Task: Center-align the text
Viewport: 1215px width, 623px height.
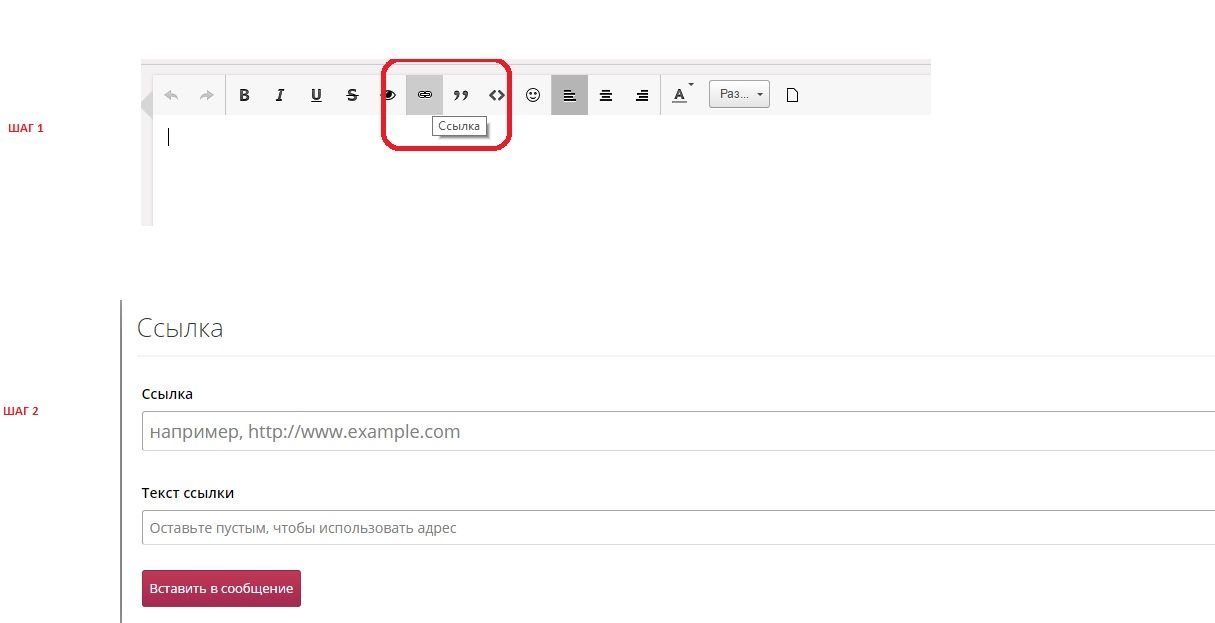Action: (x=605, y=95)
